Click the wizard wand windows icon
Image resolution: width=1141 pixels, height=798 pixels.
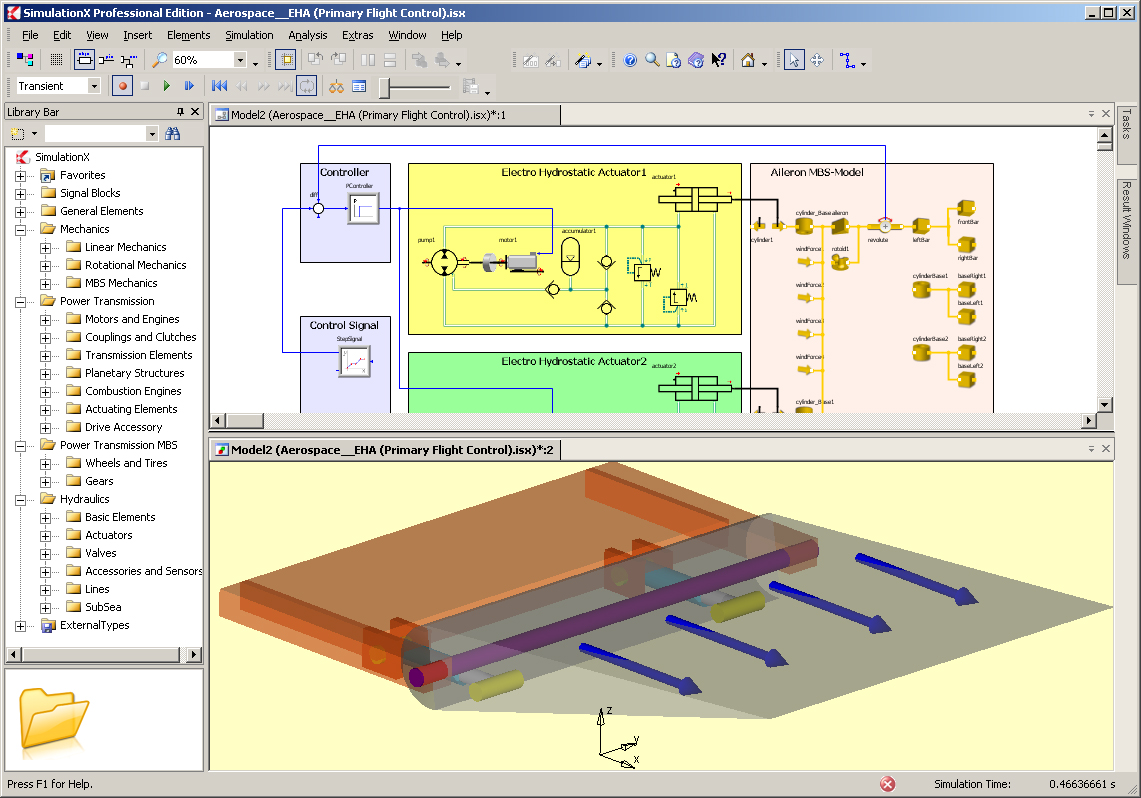point(583,60)
